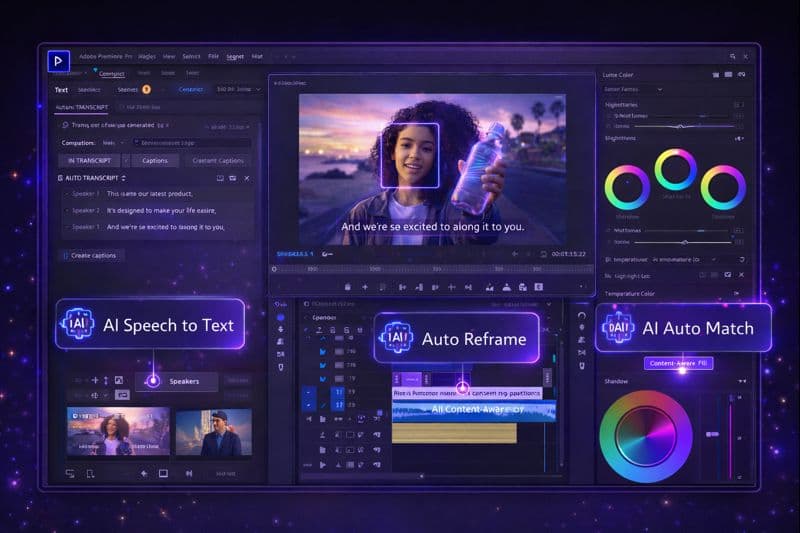Click the Captions button
Viewport: 800px width, 533px height.
[155, 160]
